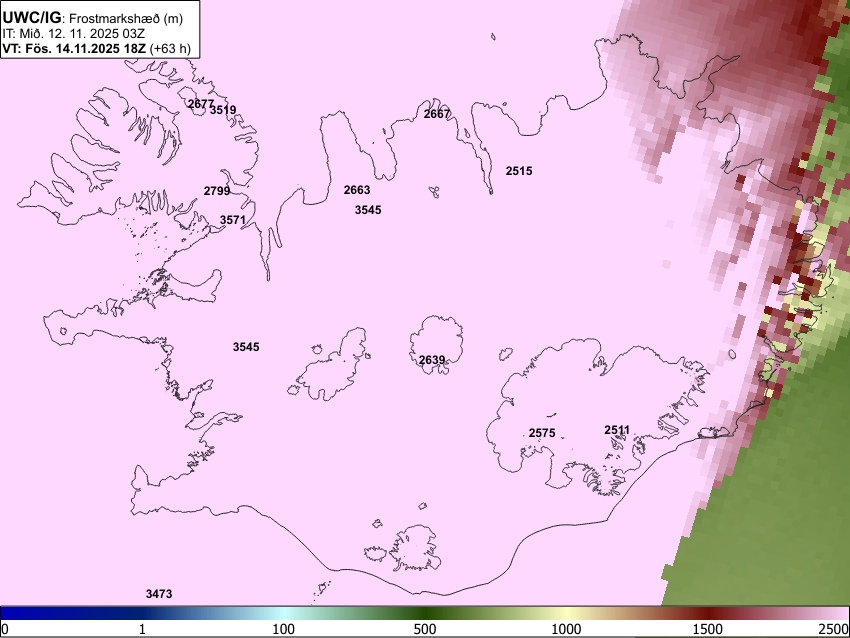Click the 3519 freezing level value

[x=223, y=110]
